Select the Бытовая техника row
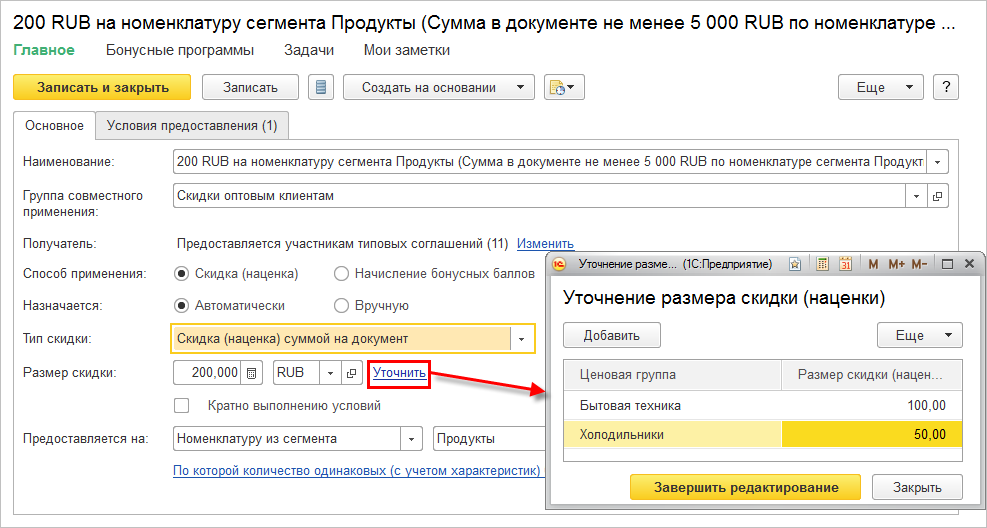The height and width of the screenshot is (528, 987). click(630, 405)
